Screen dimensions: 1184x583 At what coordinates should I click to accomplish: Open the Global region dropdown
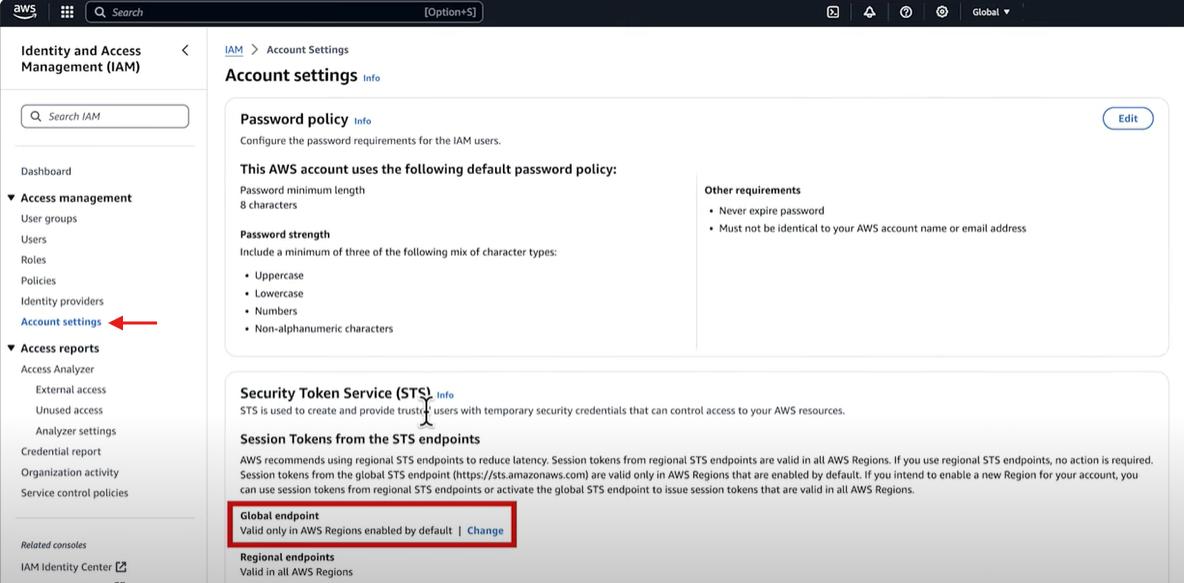point(991,12)
